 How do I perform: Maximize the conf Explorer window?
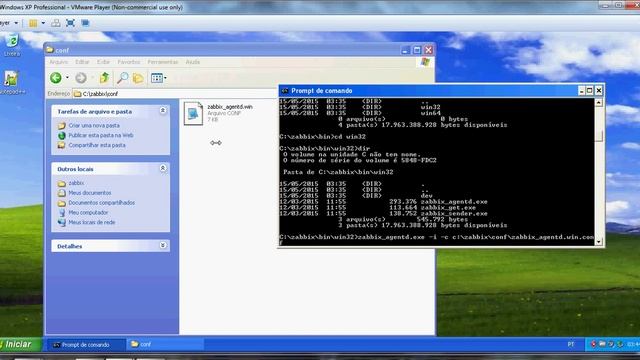[417, 50]
